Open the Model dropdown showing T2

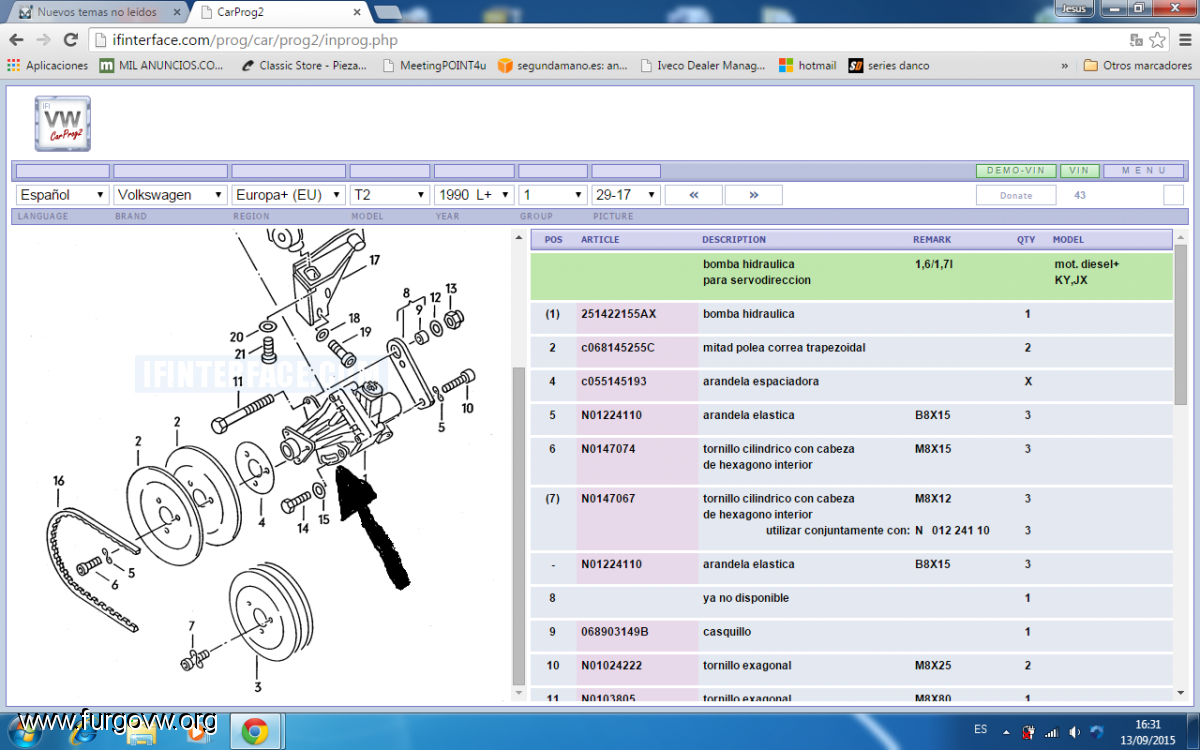pos(390,195)
